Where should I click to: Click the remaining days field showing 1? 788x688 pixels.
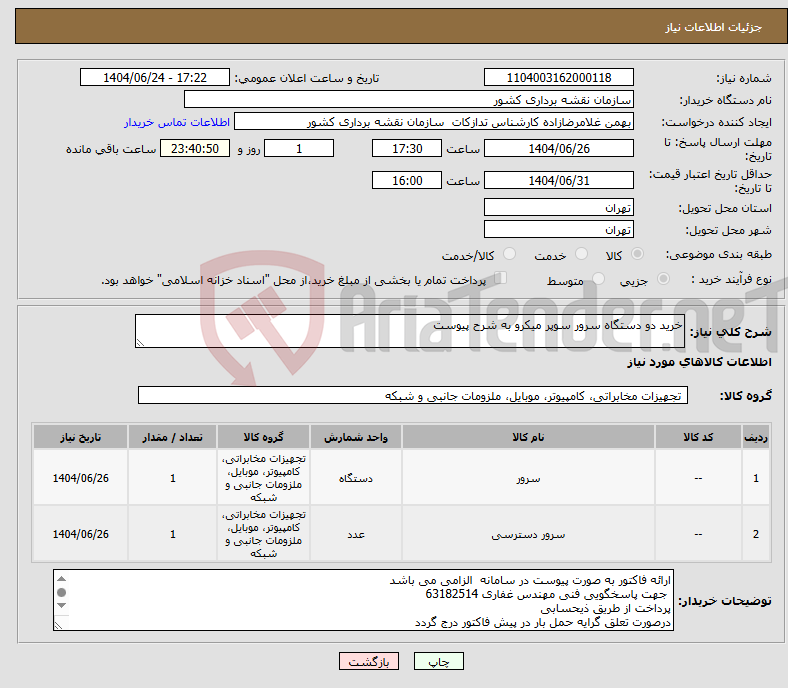pyautogui.click(x=299, y=149)
